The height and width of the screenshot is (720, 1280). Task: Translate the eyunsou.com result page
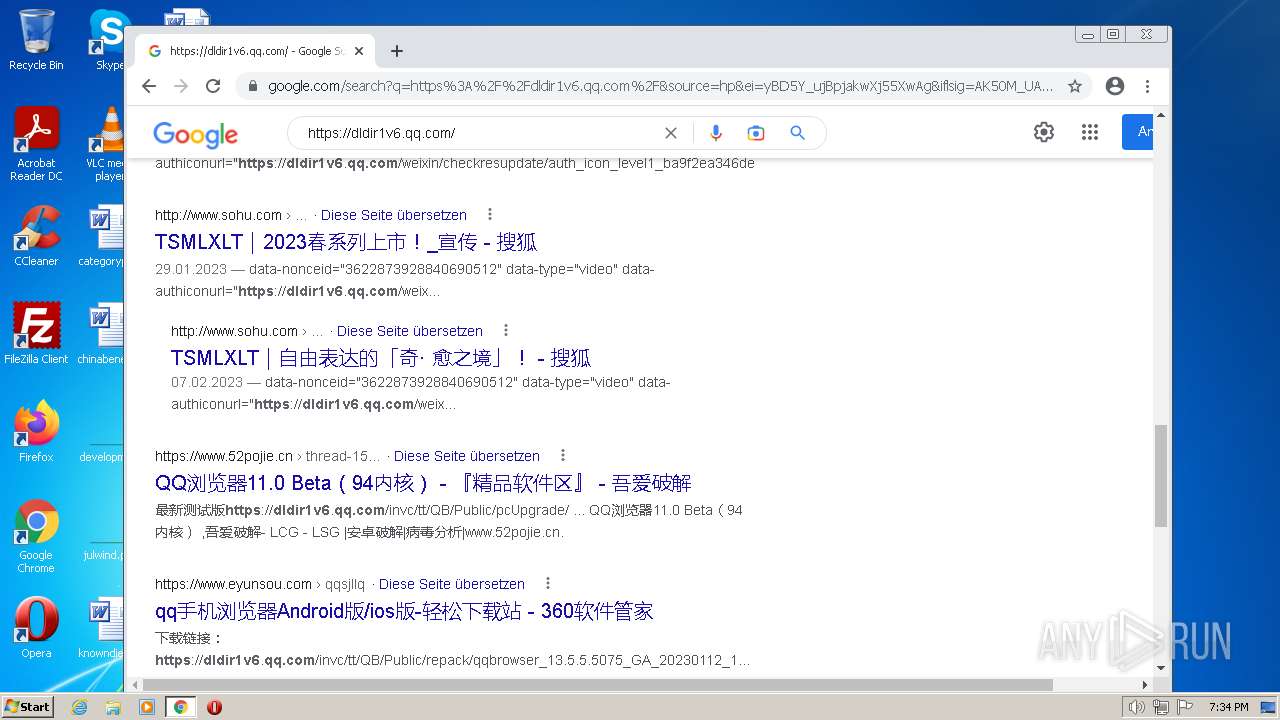452,584
